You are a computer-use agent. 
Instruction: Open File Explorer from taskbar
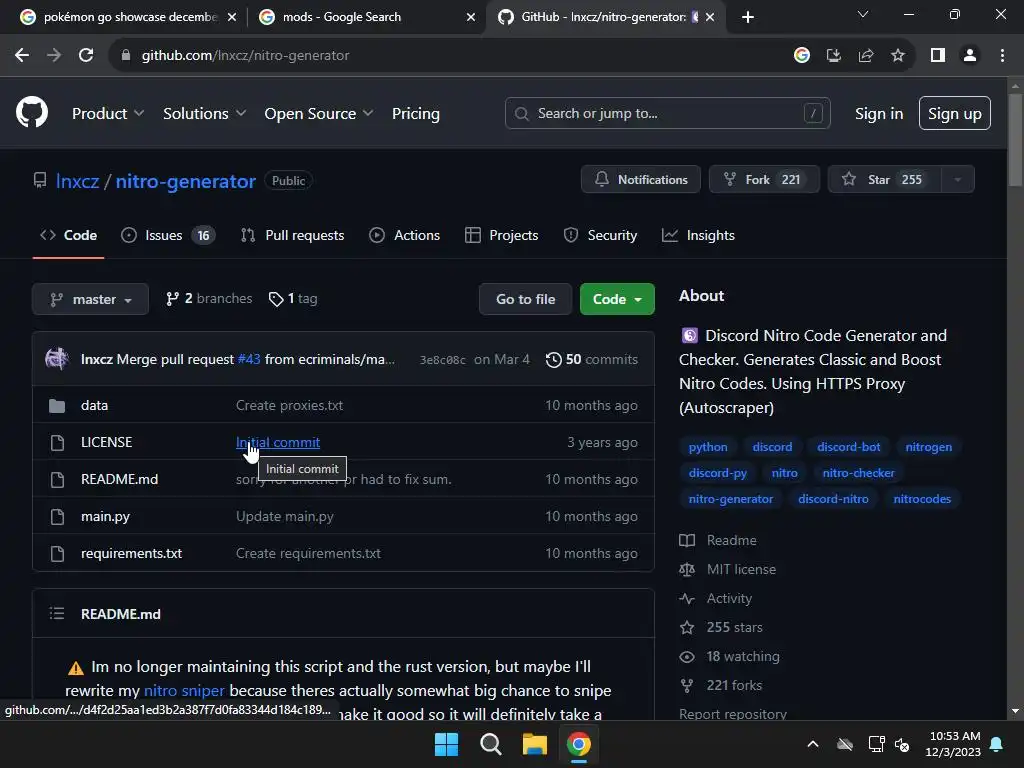534,744
